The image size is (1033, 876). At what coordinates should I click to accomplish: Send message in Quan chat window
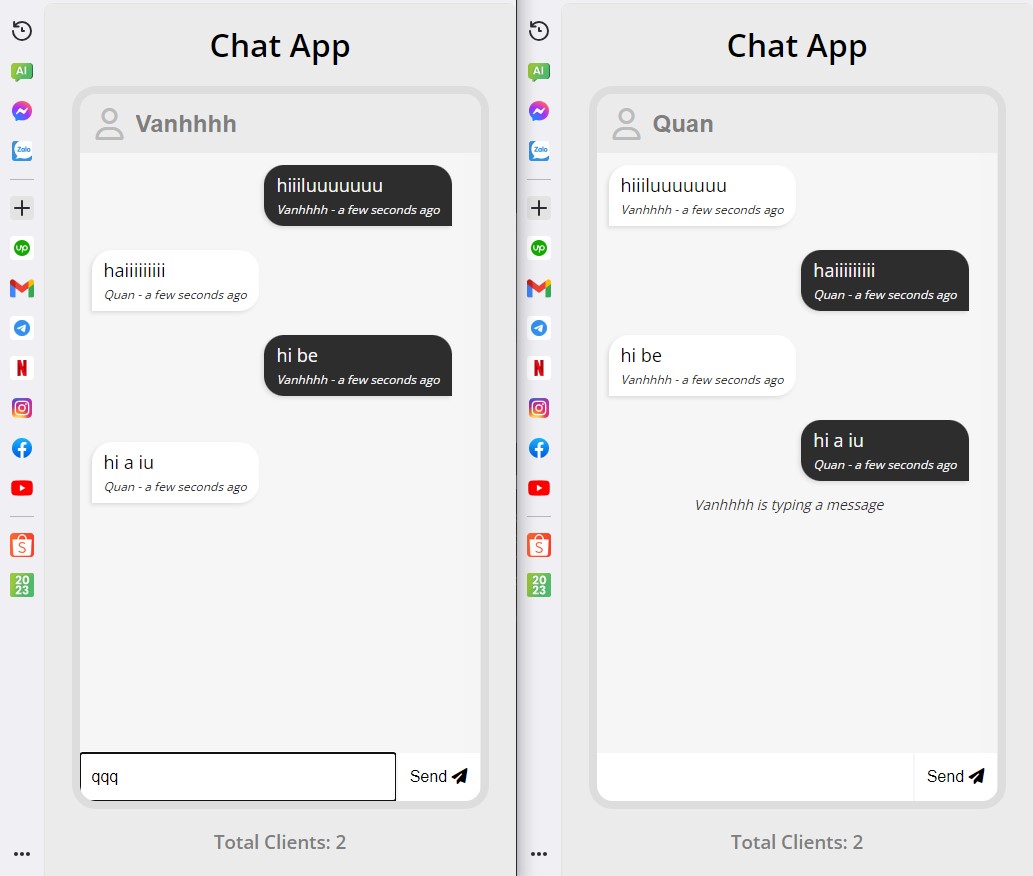956,777
